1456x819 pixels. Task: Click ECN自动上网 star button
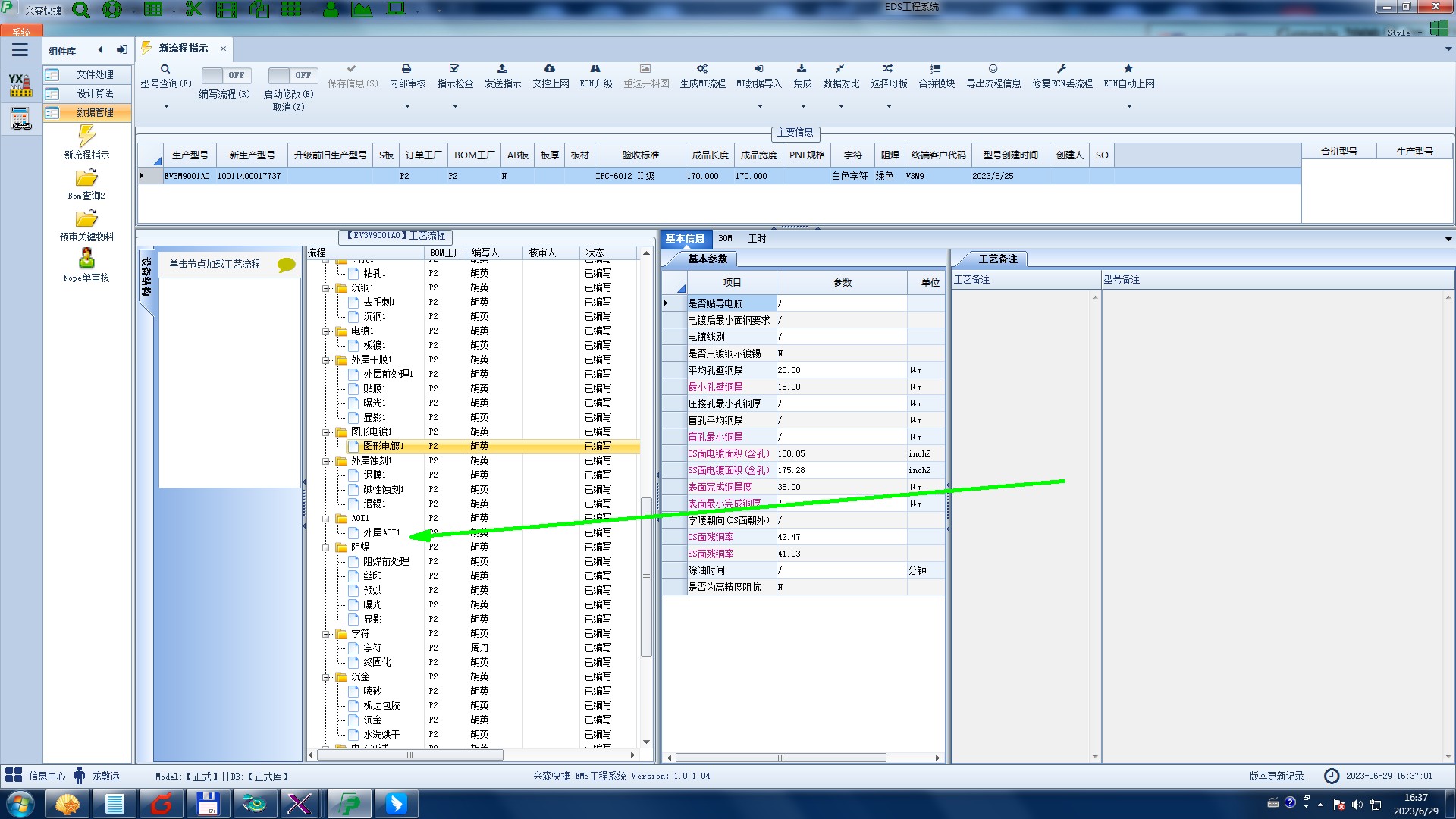coord(1129,76)
